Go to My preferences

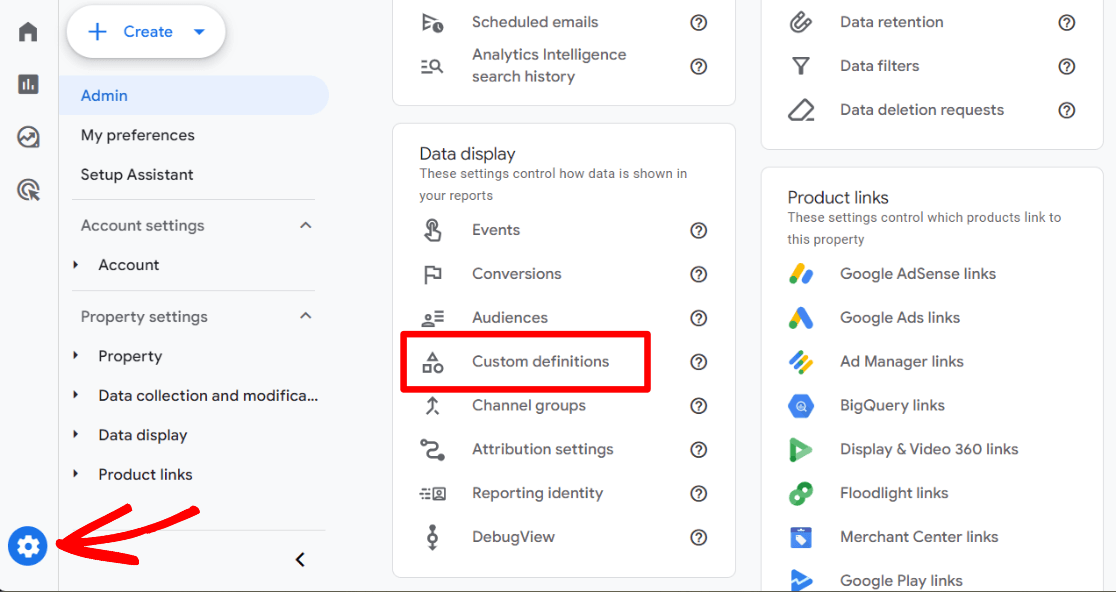(138, 135)
